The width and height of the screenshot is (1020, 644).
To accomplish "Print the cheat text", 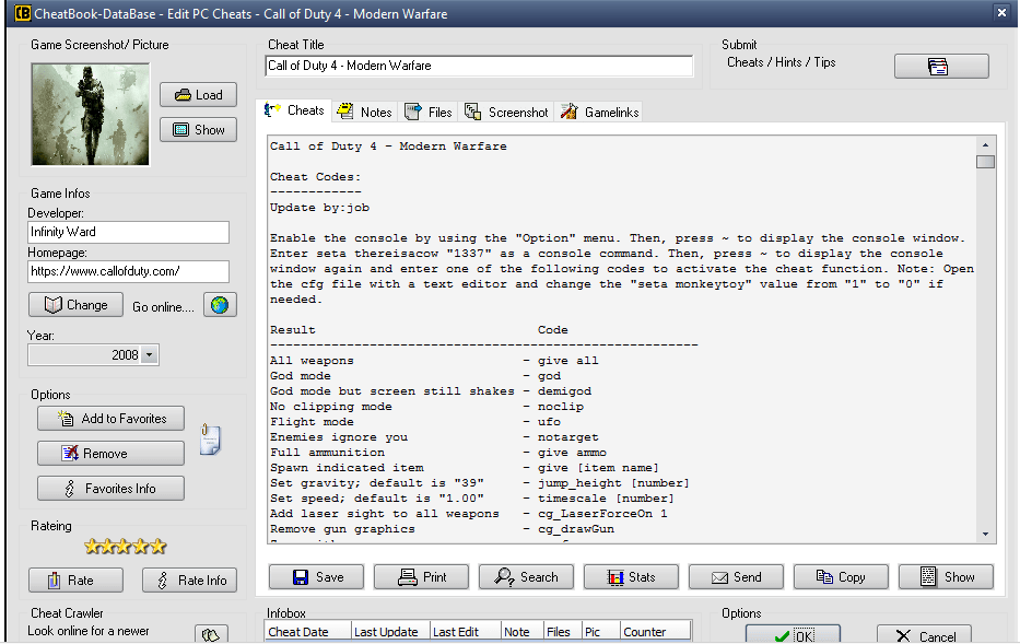I will click(x=421, y=577).
